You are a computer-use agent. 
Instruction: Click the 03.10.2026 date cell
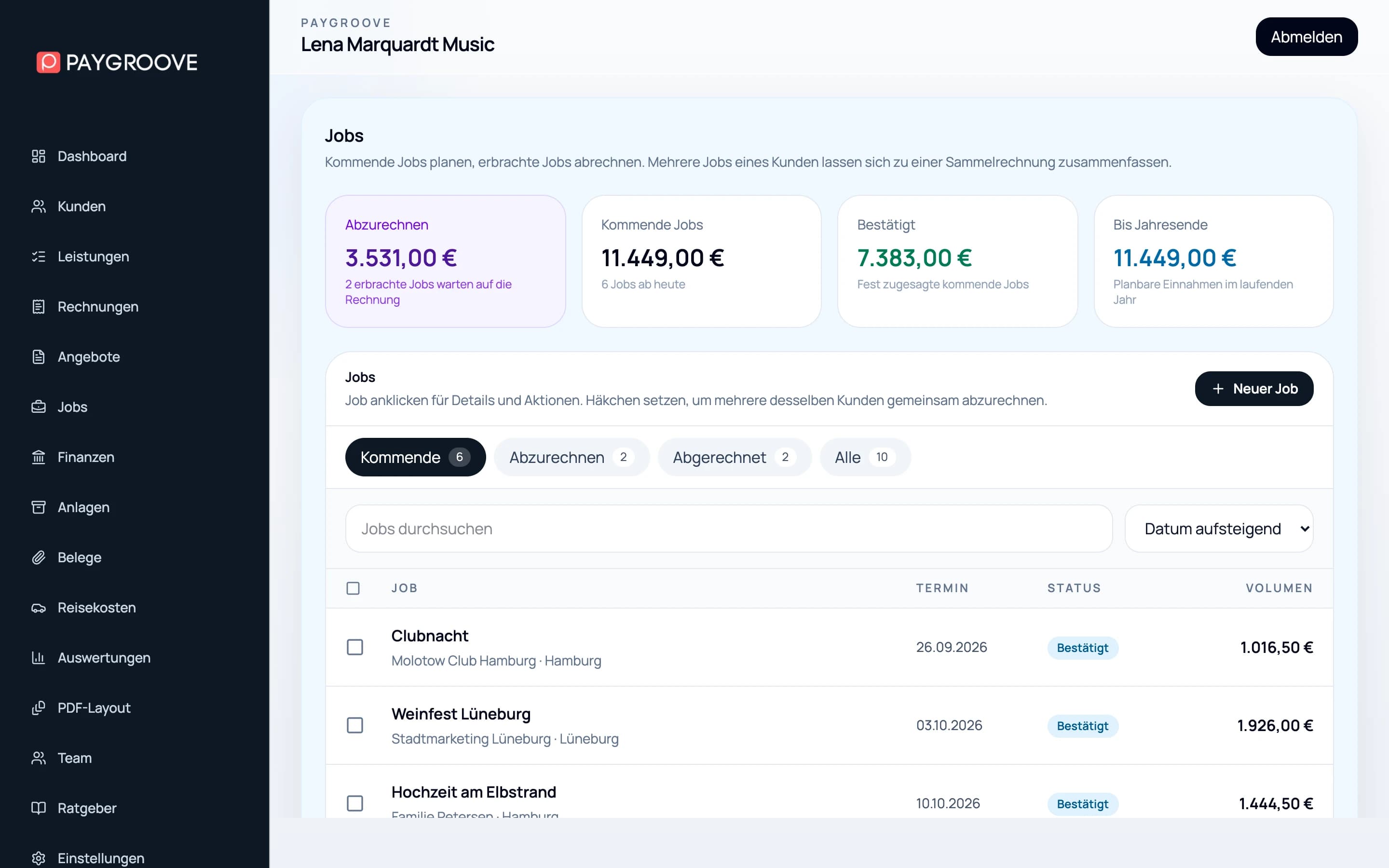click(x=949, y=725)
